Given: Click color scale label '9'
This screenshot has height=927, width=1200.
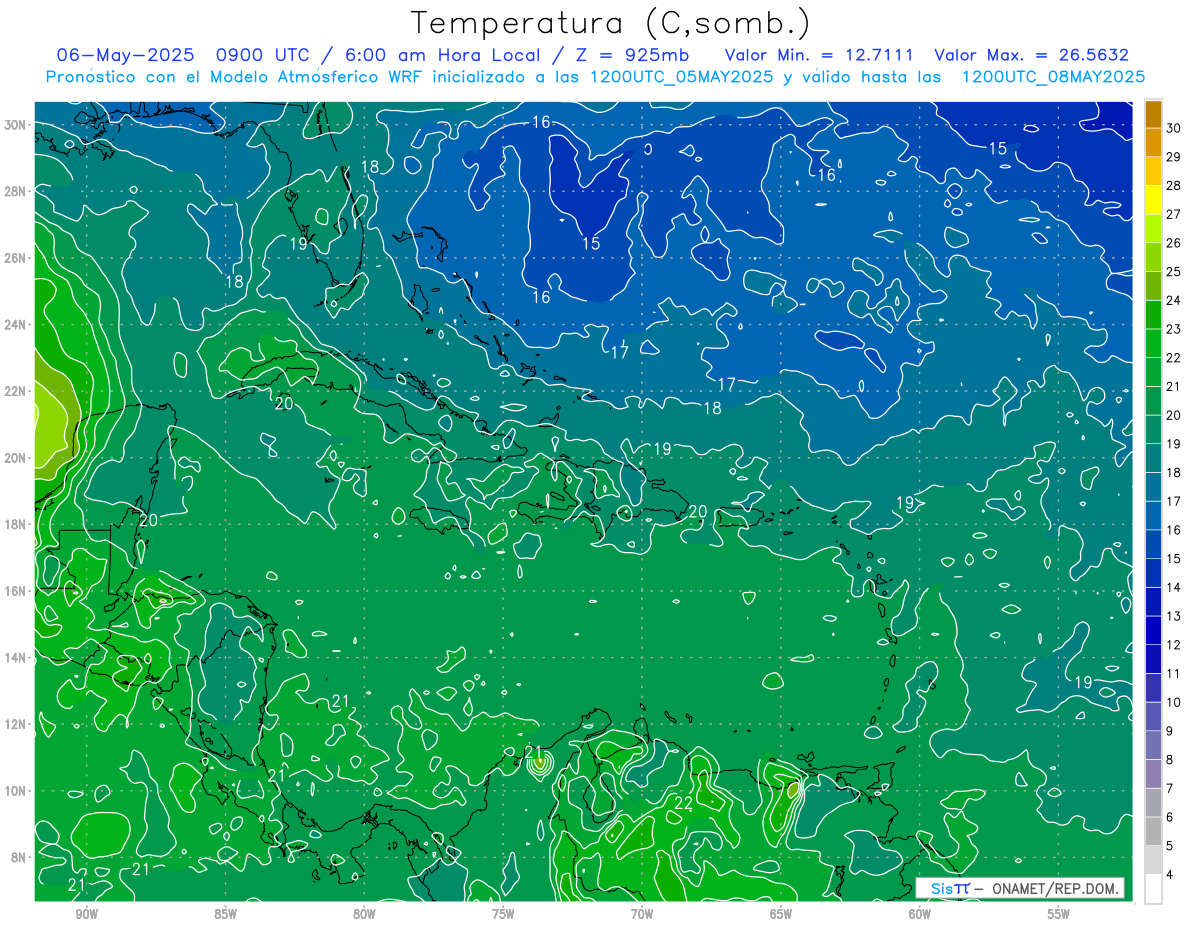Looking at the screenshot, I should coord(1170,731).
